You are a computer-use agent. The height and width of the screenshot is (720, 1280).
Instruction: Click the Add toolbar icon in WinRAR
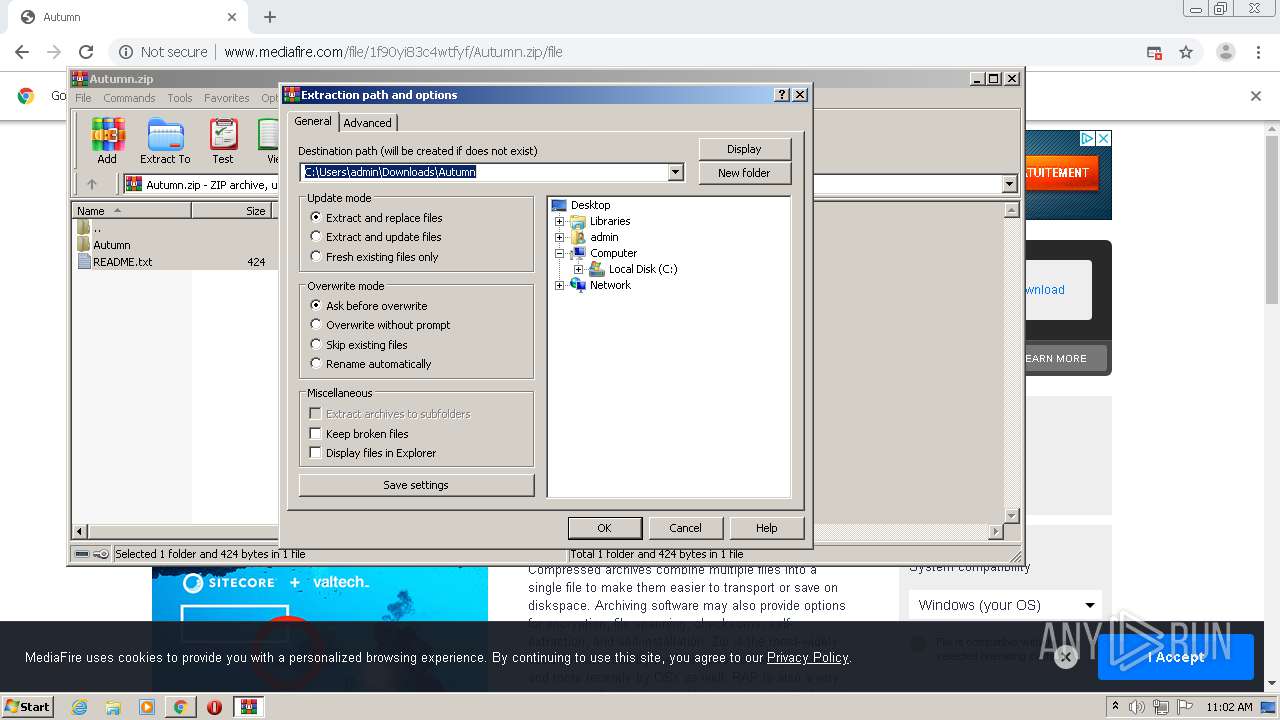(x=107, y=141)
